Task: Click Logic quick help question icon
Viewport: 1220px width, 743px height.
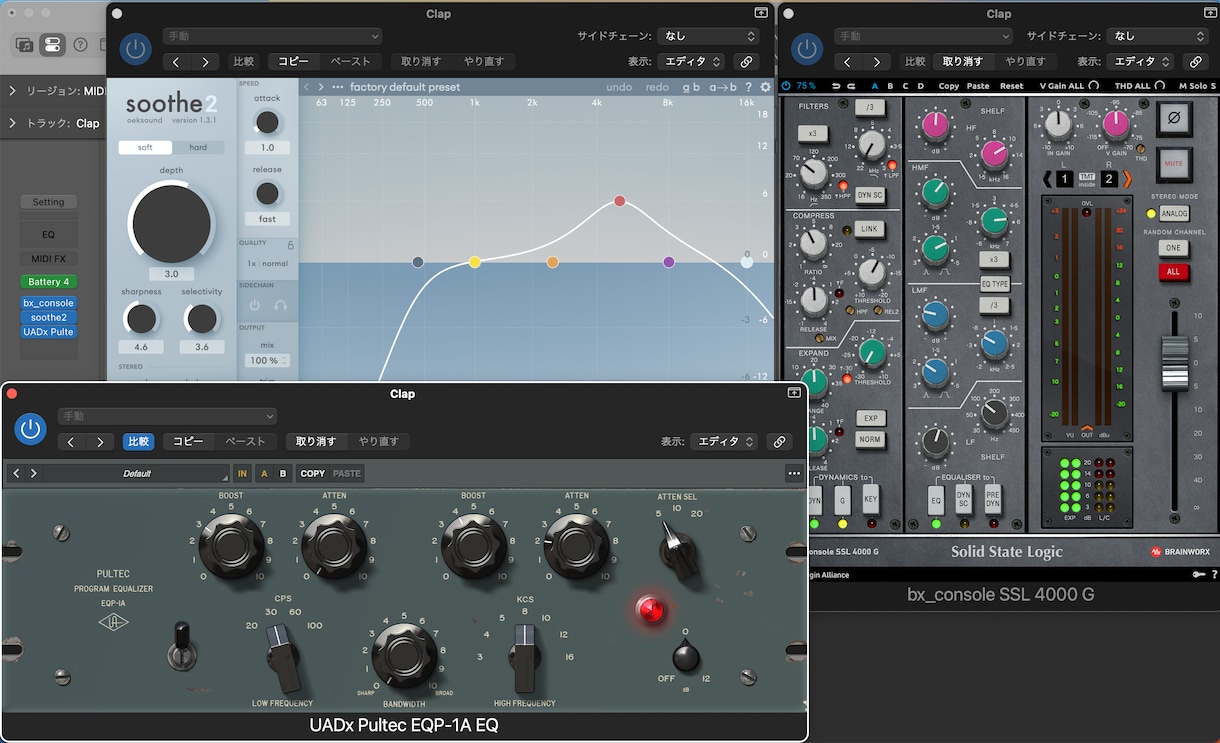Action: (81, 44)
